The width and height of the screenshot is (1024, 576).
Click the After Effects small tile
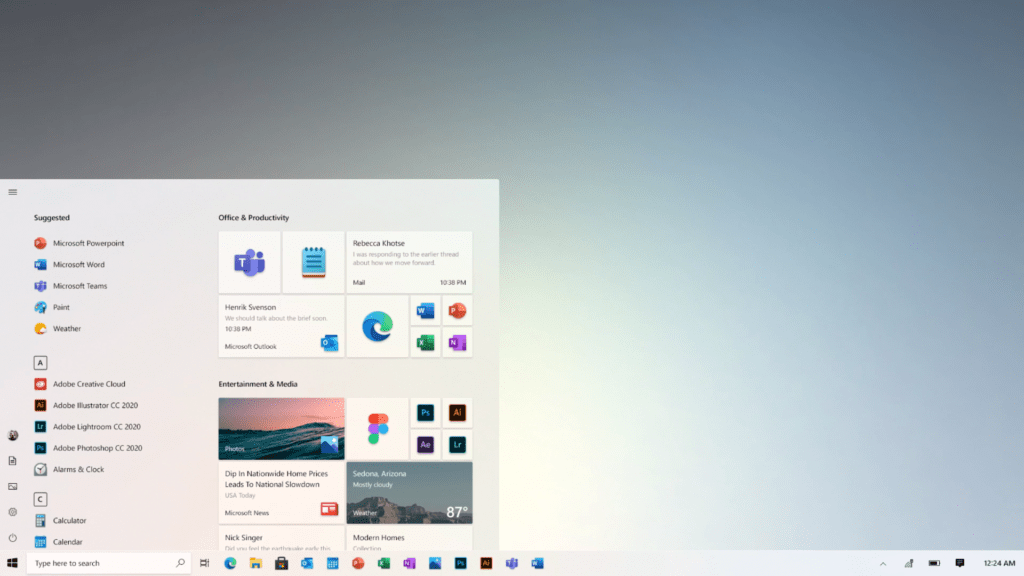coord(425,445)
